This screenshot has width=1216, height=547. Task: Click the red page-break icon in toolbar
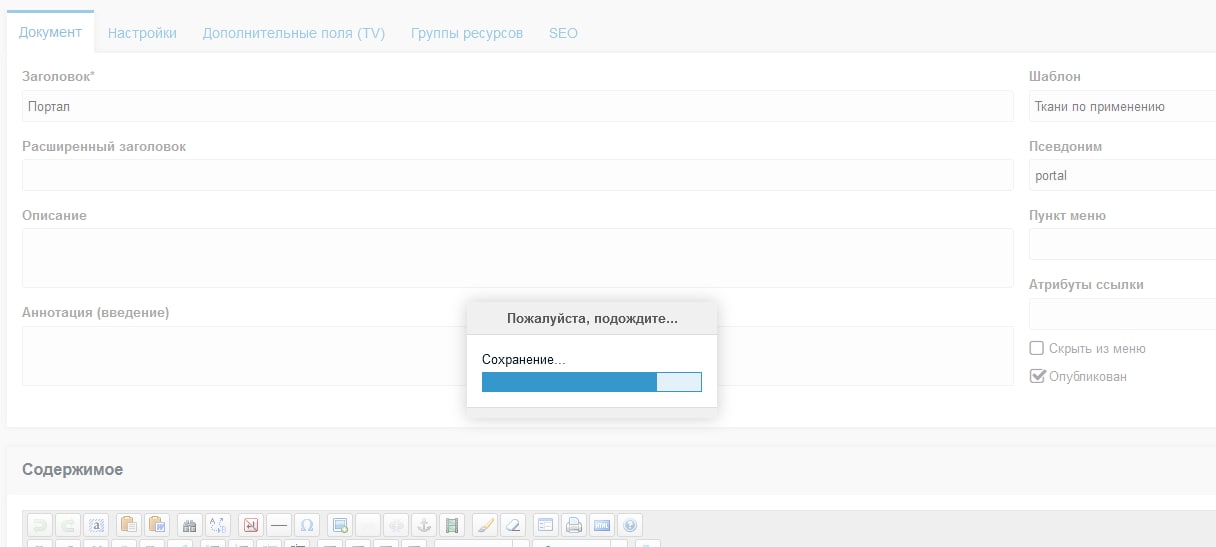coord(250,525)
